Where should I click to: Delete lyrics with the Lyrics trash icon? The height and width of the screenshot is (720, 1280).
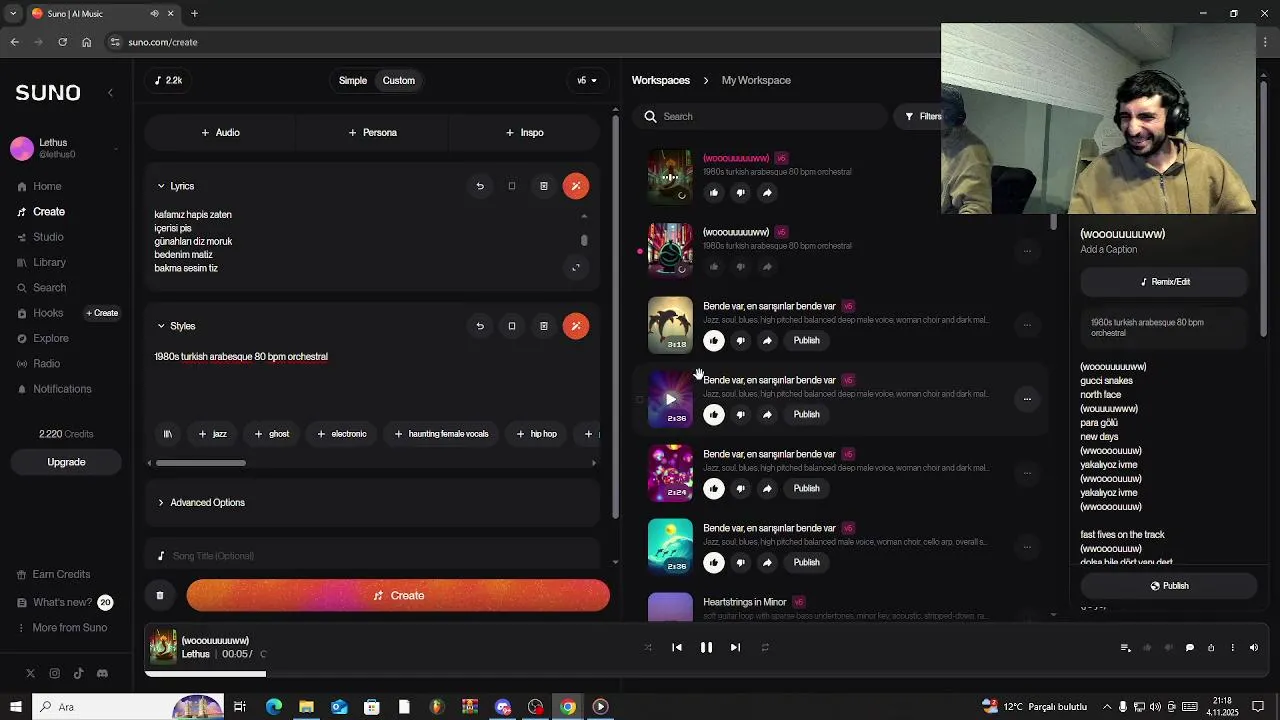544,186
